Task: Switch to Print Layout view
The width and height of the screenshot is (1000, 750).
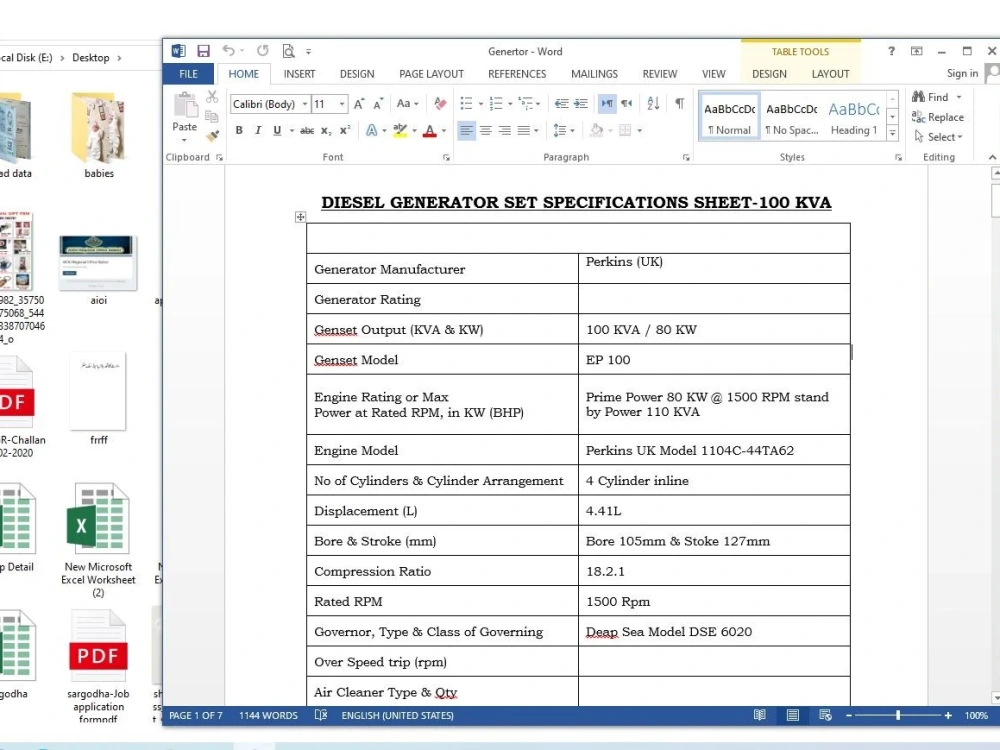Action: [793, 715]
